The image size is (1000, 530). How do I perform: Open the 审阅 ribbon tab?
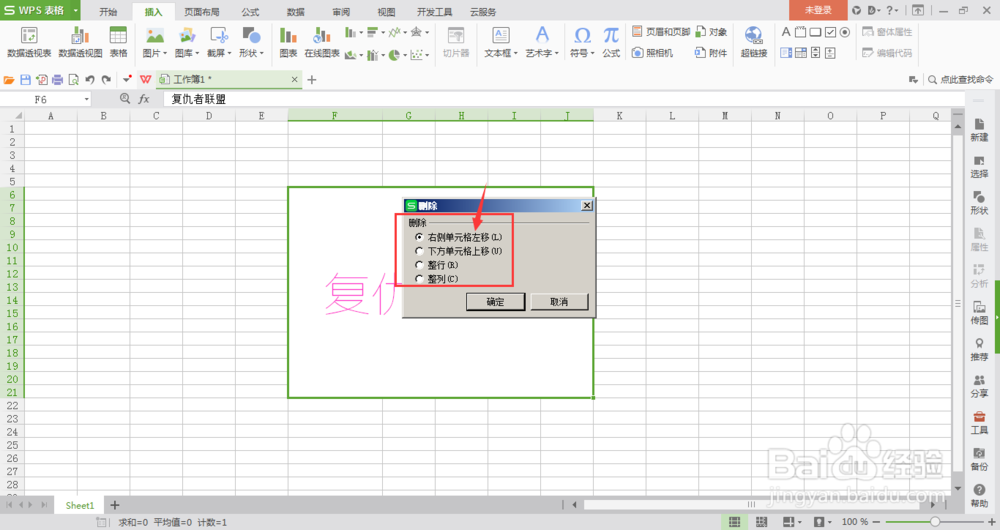click(x=341, y=11)
